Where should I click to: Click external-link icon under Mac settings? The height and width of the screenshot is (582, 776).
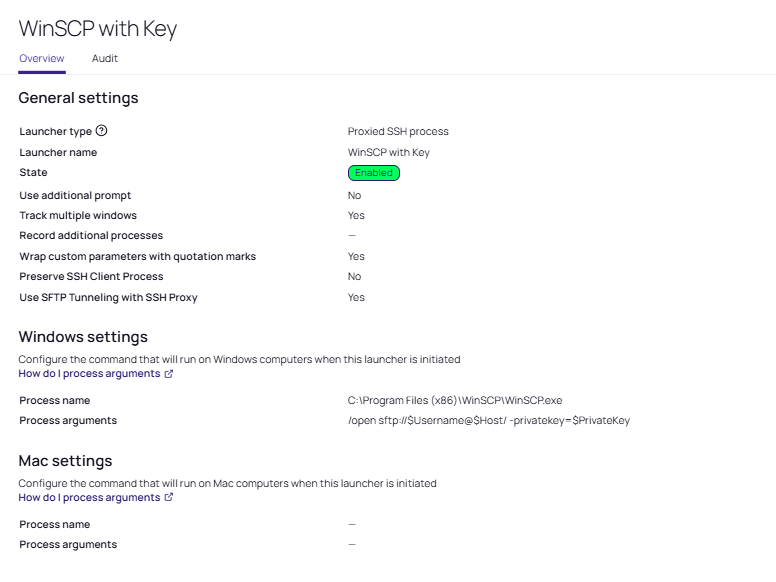[x=169, y=498]
